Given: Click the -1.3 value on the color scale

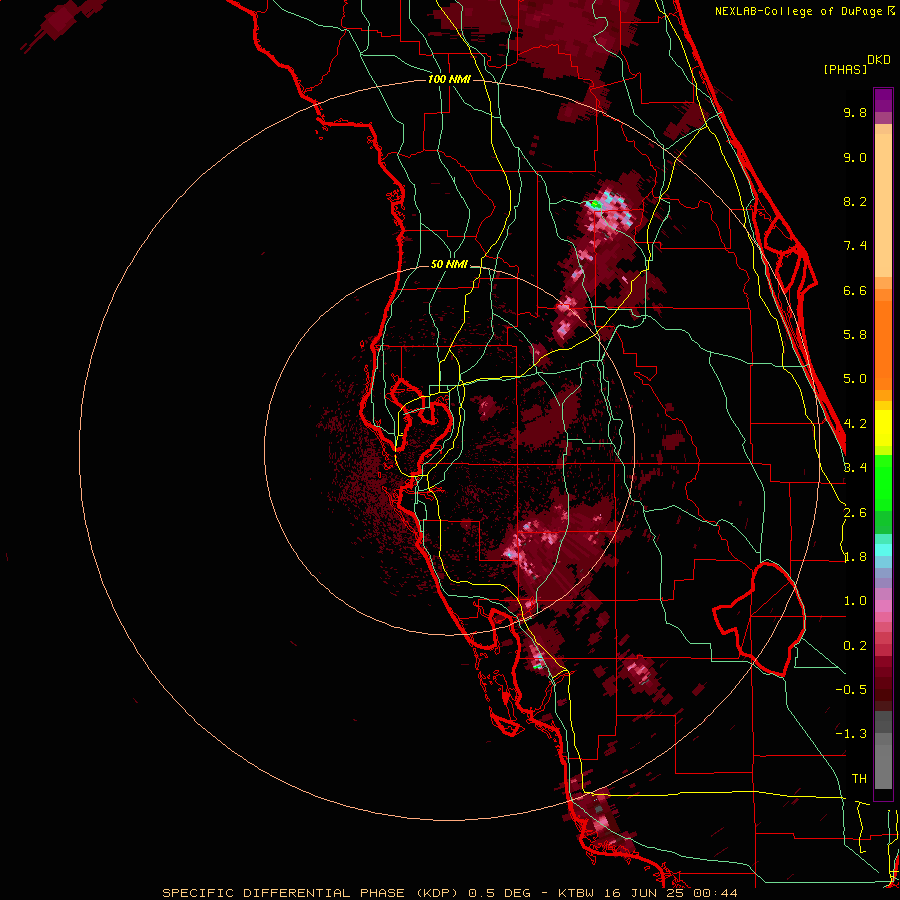Looking at the screenshot, I should [851, 734].
